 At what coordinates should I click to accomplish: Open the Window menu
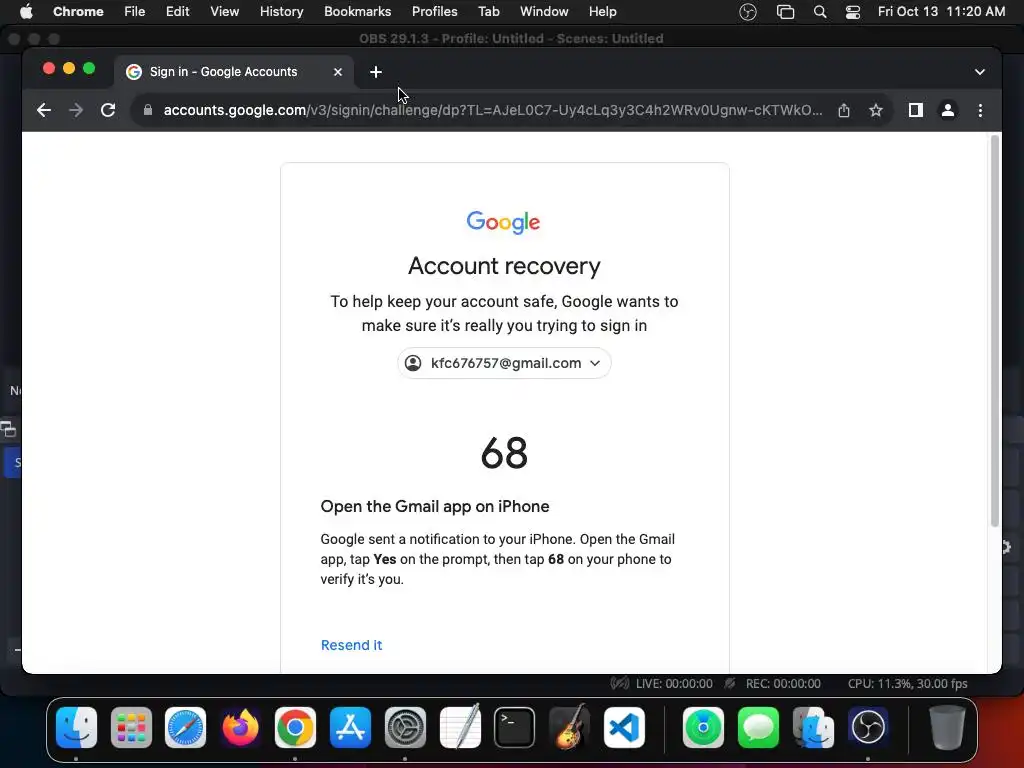[544, 12]
